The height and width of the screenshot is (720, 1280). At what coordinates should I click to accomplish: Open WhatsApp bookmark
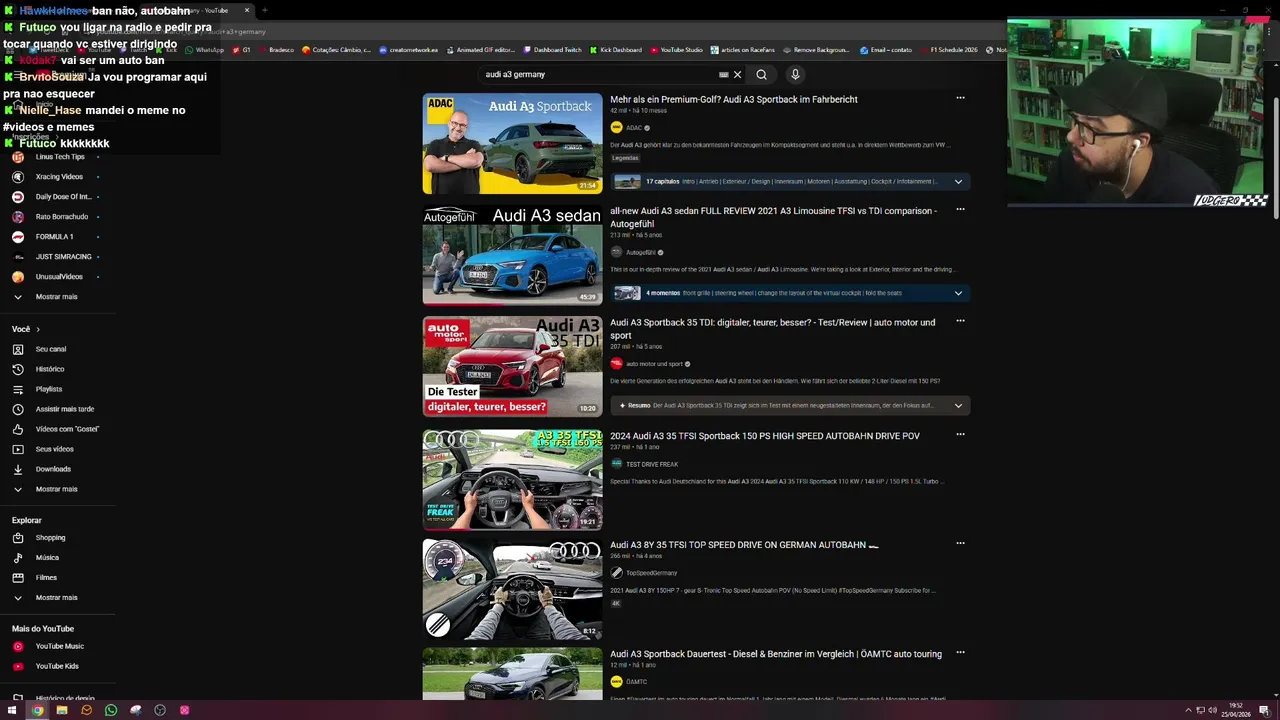(205, 50)
